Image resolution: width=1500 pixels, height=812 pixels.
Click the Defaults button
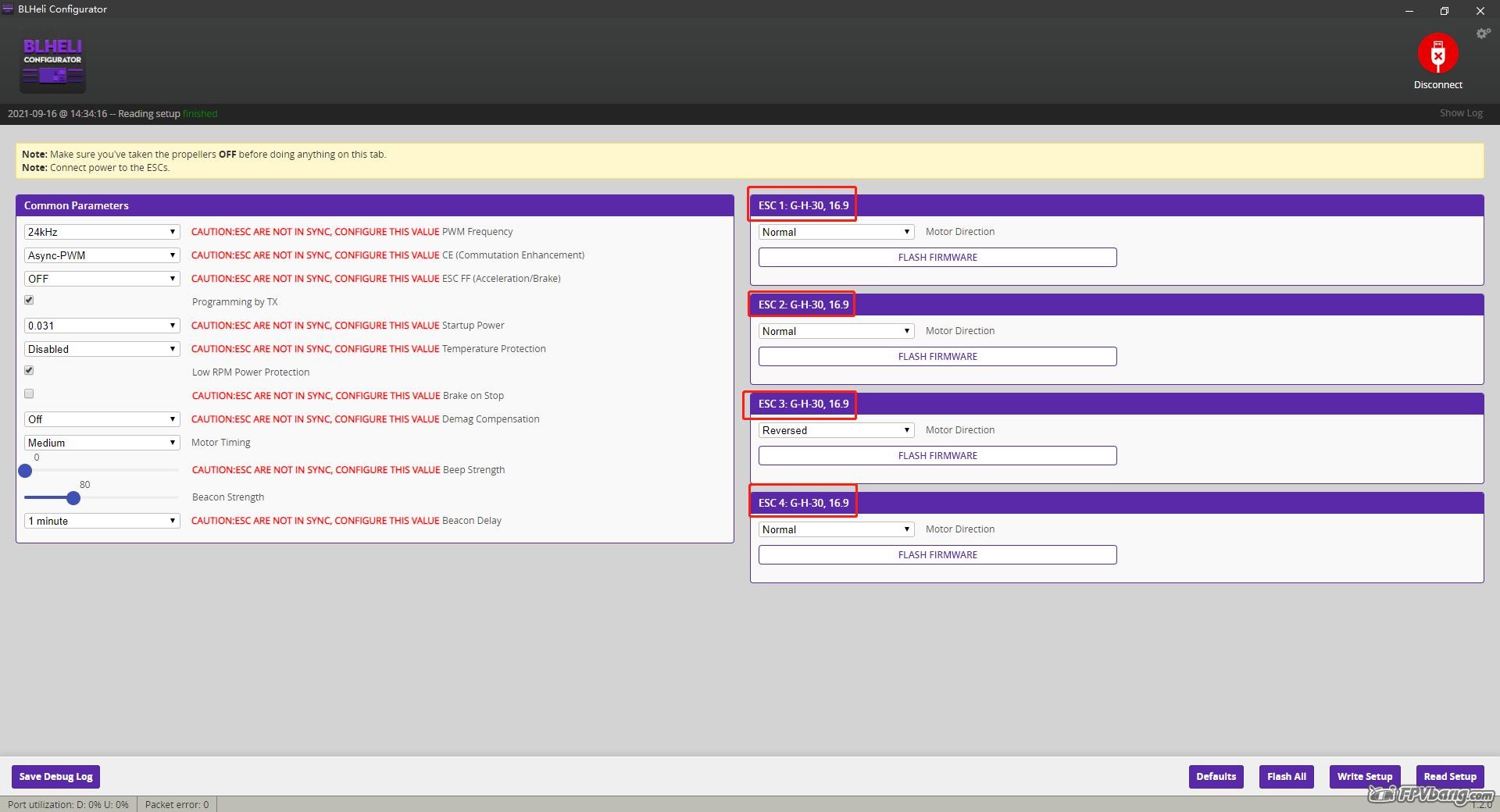(x=1216, y=777)
